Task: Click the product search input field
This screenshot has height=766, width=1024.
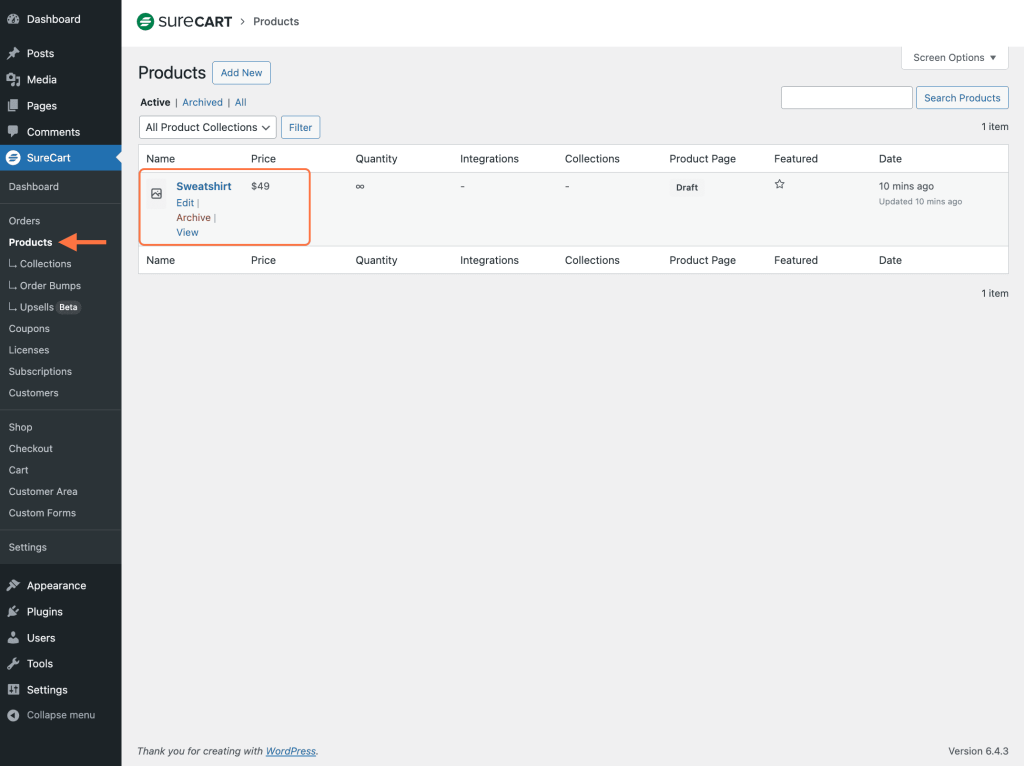Action: coord(846,98)
